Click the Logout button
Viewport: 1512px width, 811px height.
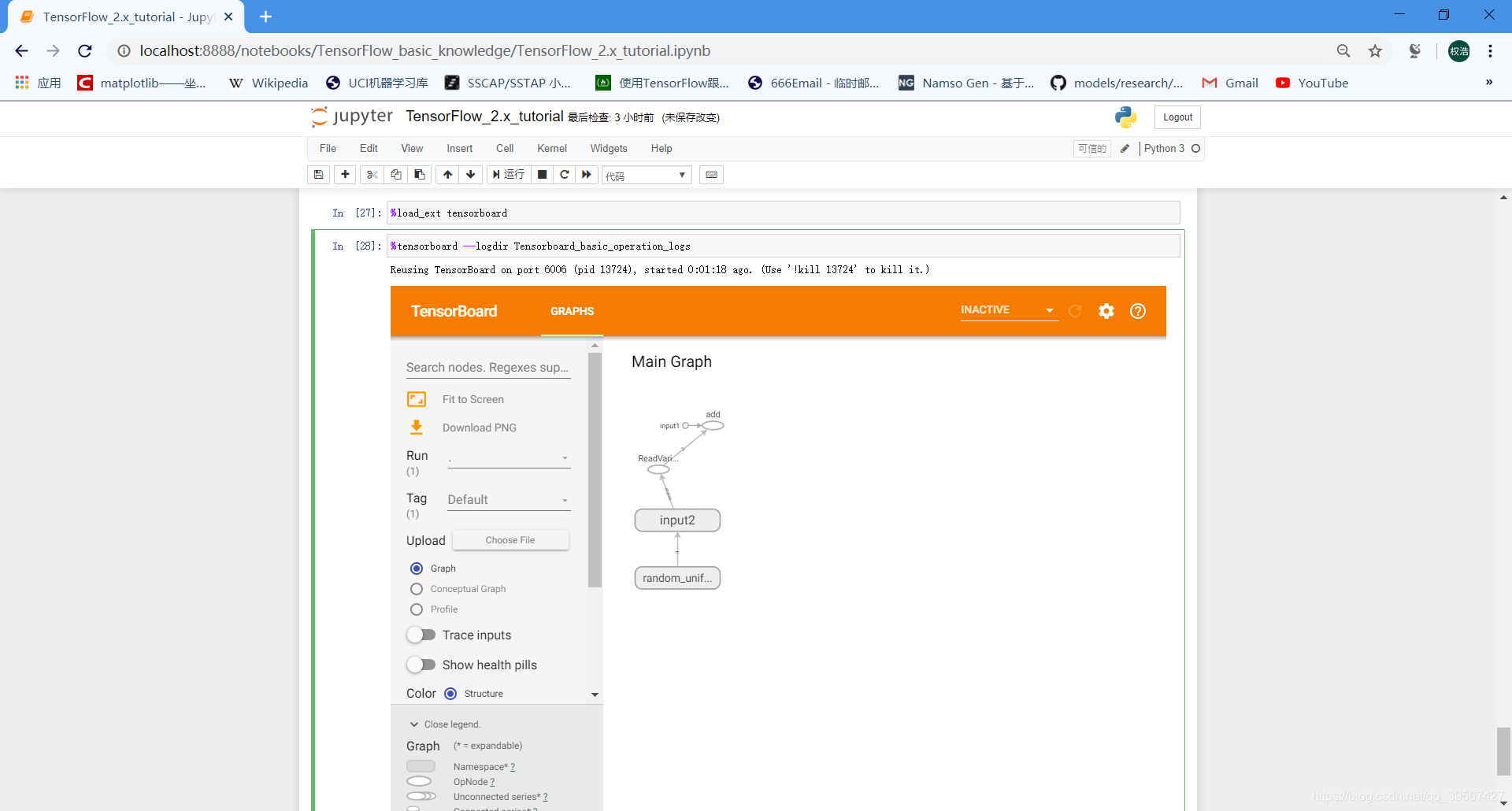coord(1177,117)
